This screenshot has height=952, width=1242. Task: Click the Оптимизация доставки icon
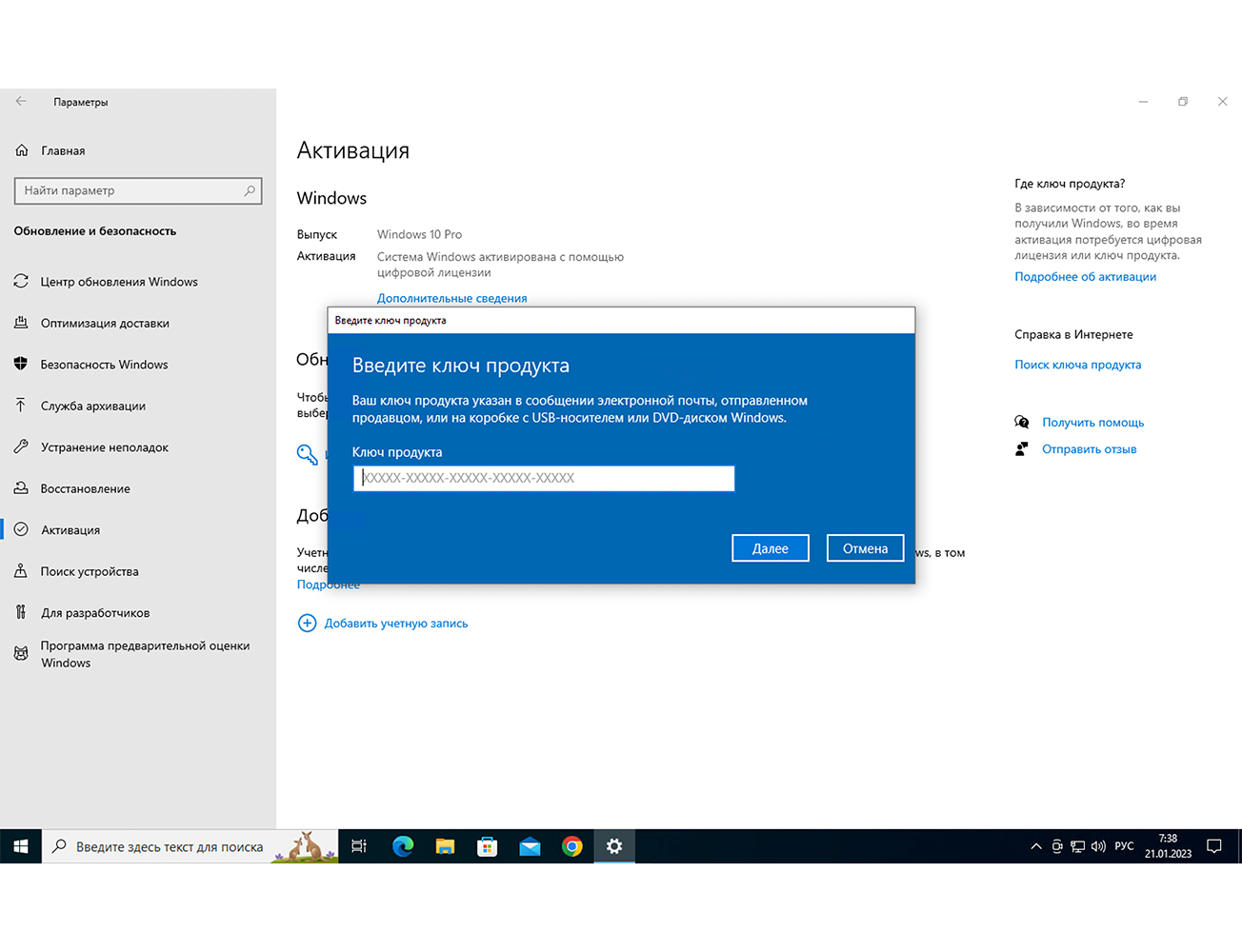[21, 323]
